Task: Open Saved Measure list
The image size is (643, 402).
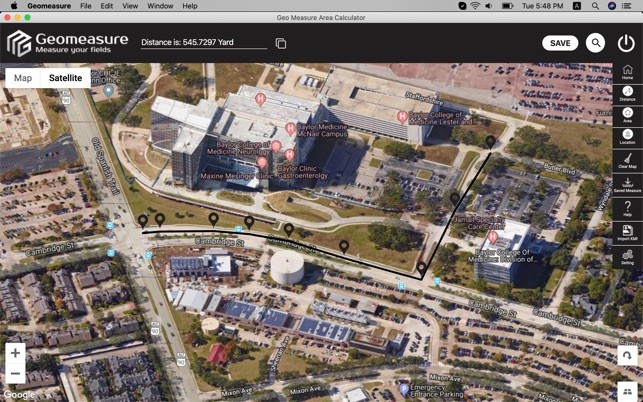Action: (x=627, y=184)
